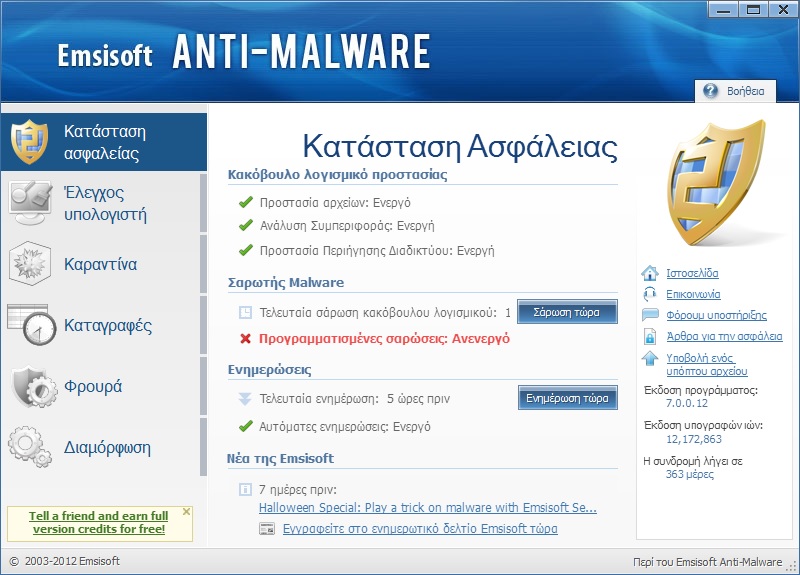Click the upload arrow icon beside Υποβολή αρχείου
The height and width of the screenshot is (575, 800).
coord(650,358)
